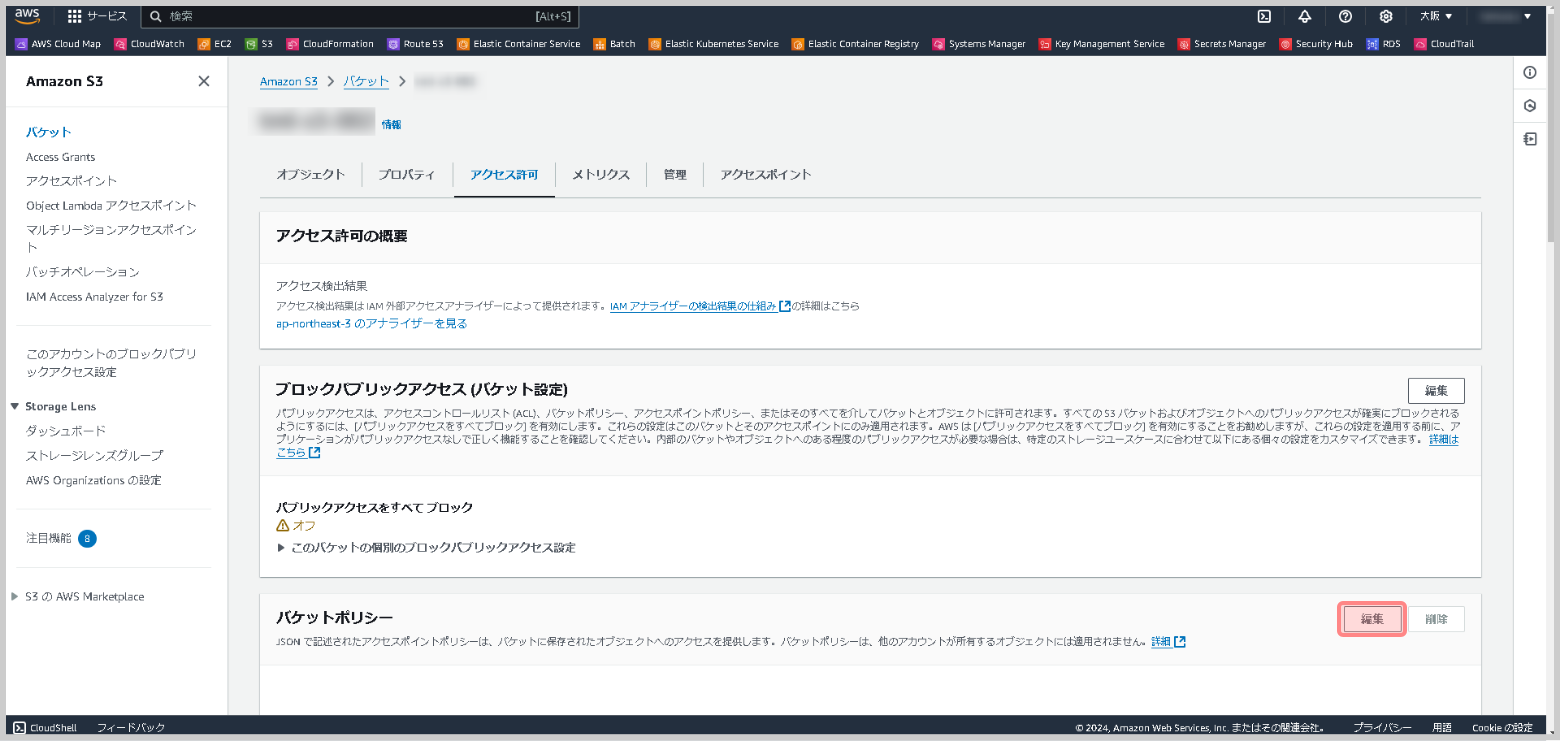Click the AWS logo home icon
The width and height of the screenshot is (1560, 741).
[x=27, y=16]
